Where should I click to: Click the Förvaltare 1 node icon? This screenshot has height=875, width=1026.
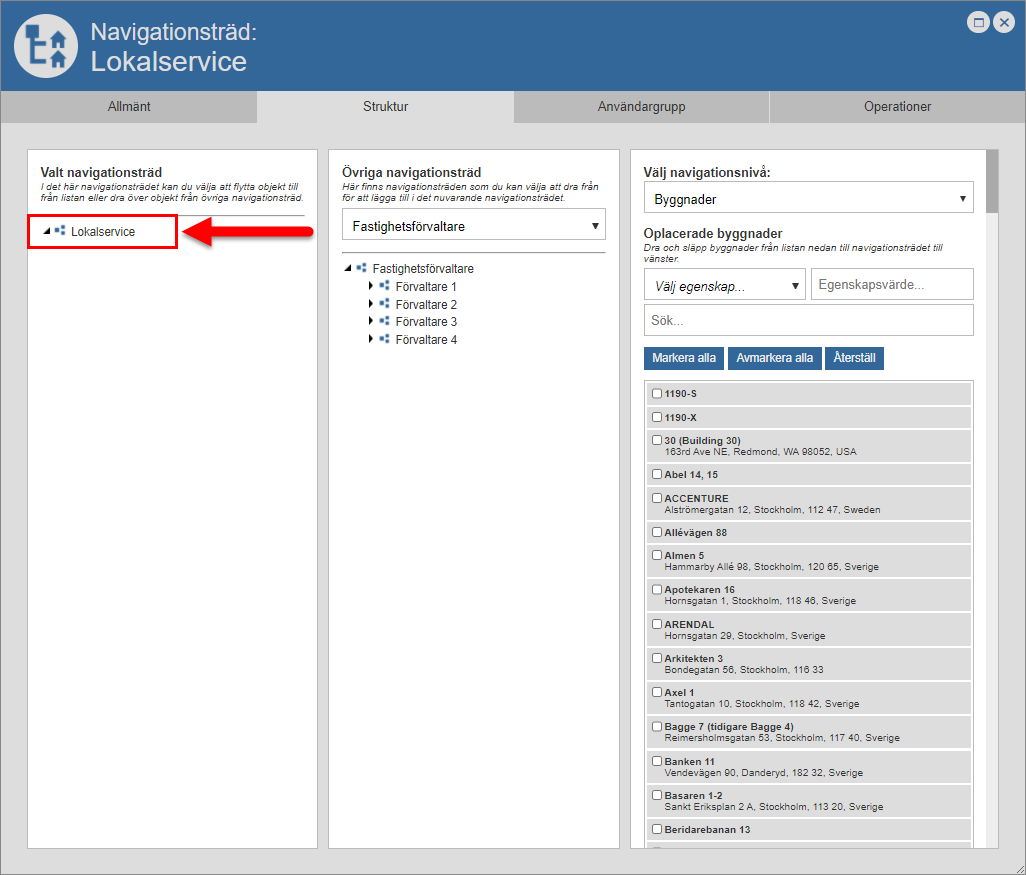[x=384, y=286]
